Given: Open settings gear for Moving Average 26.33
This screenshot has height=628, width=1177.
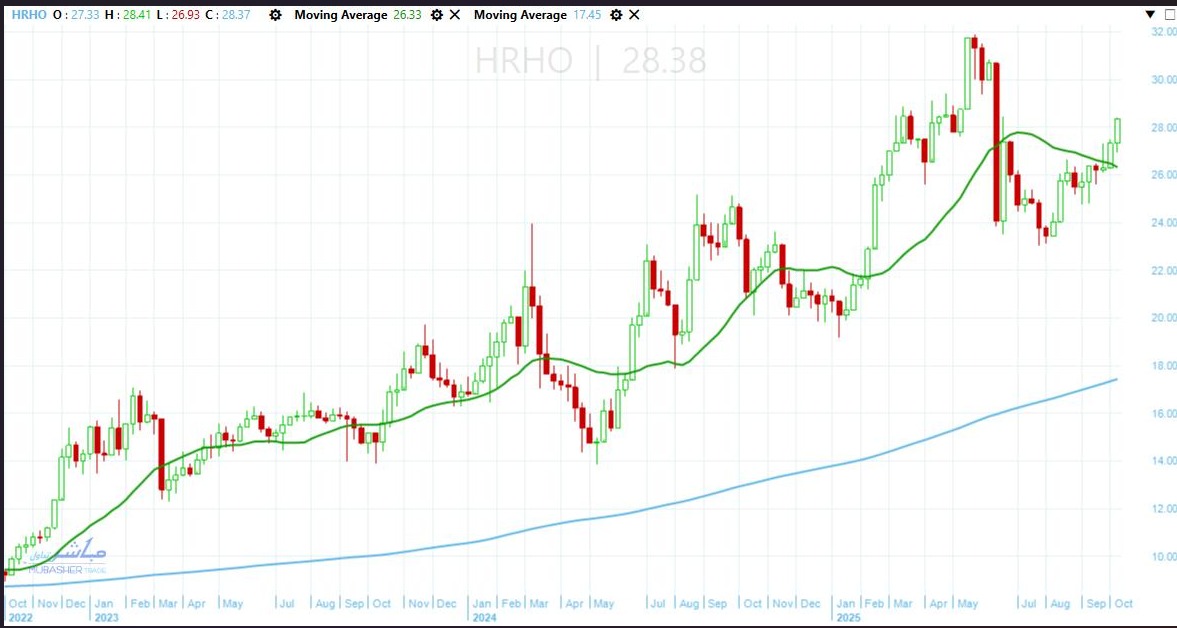Looking at the screenshot, I should click(x=436, y=15).
